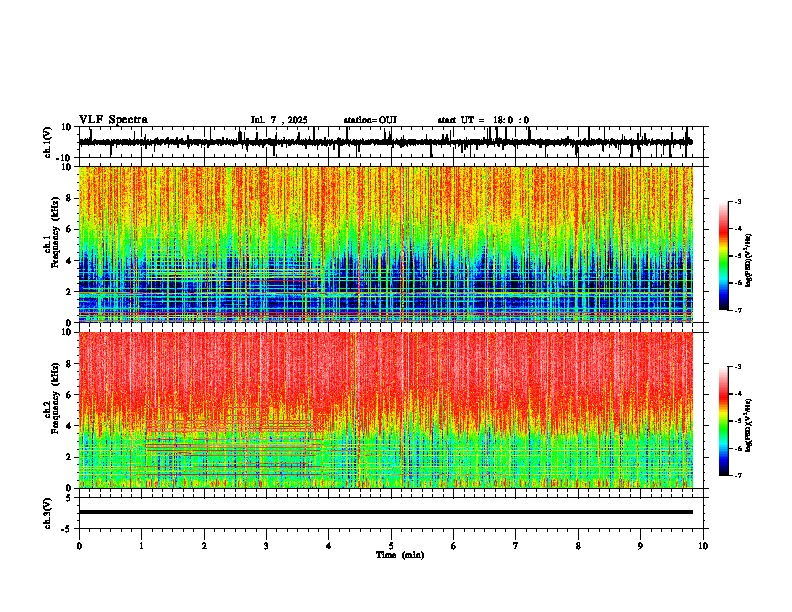Click inside the ch.2 frequency spectrogram
The width and height of the screenshot is (792, 612).
(x=386, y=410)
